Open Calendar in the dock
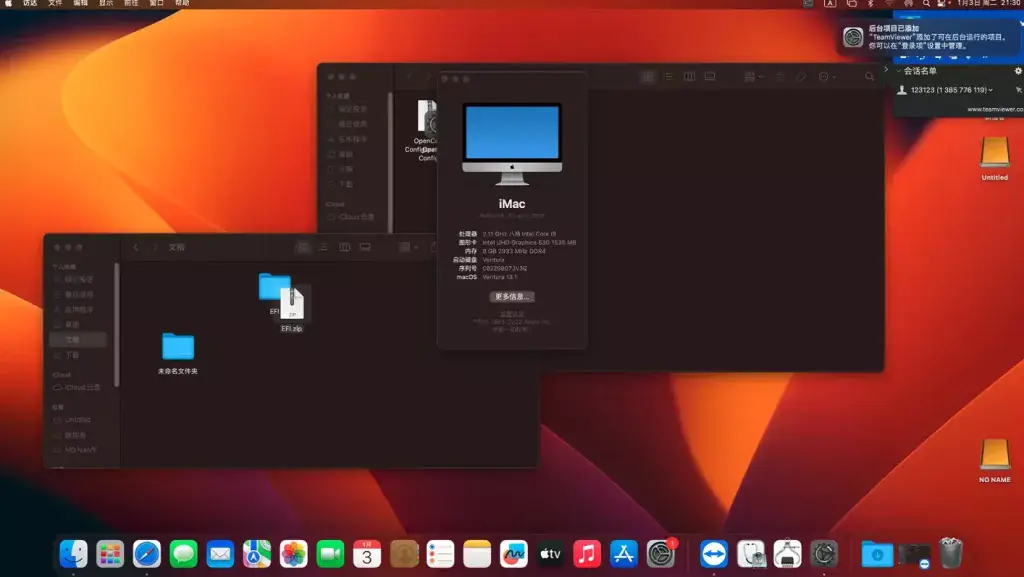This screenshot has height=577, width=1024. [x=367, y=554]
